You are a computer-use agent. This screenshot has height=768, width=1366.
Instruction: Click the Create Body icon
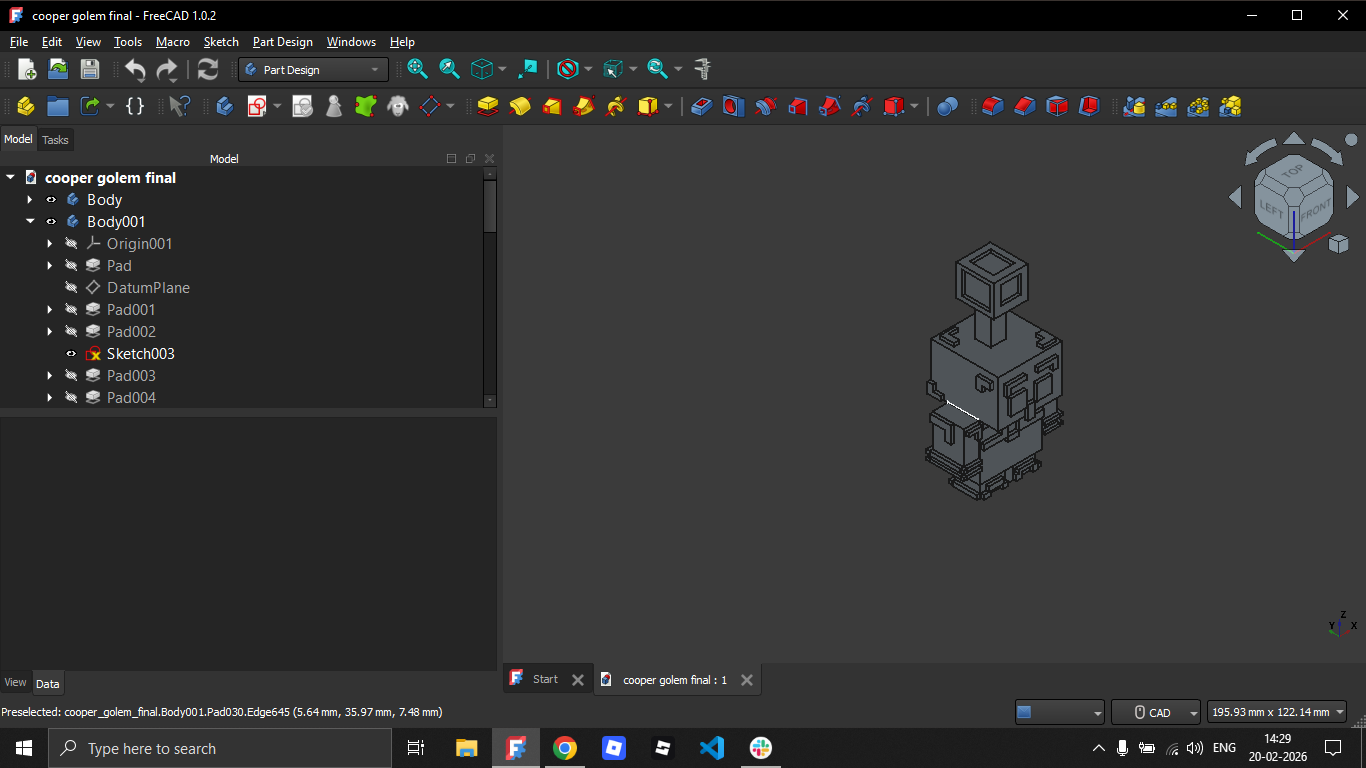point(225,106)
